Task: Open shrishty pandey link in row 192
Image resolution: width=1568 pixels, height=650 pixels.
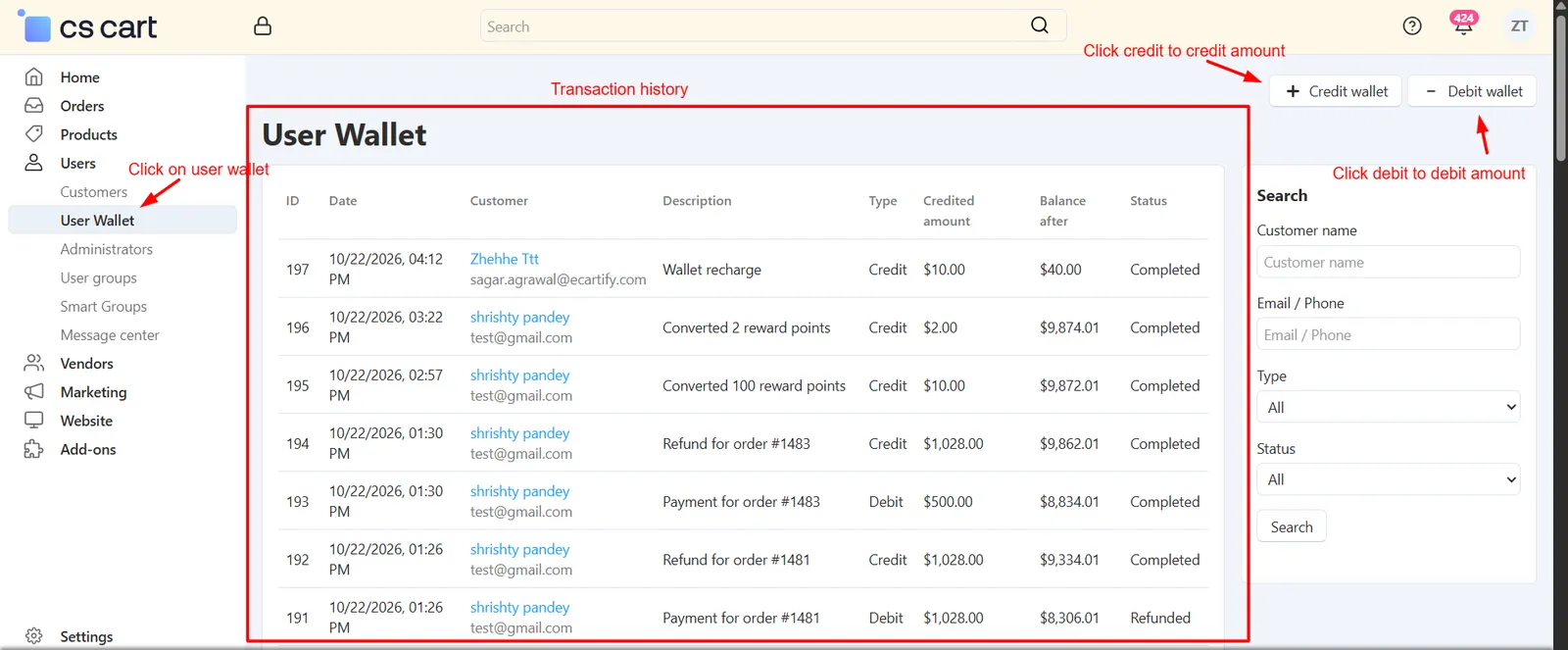Action: 519,549
